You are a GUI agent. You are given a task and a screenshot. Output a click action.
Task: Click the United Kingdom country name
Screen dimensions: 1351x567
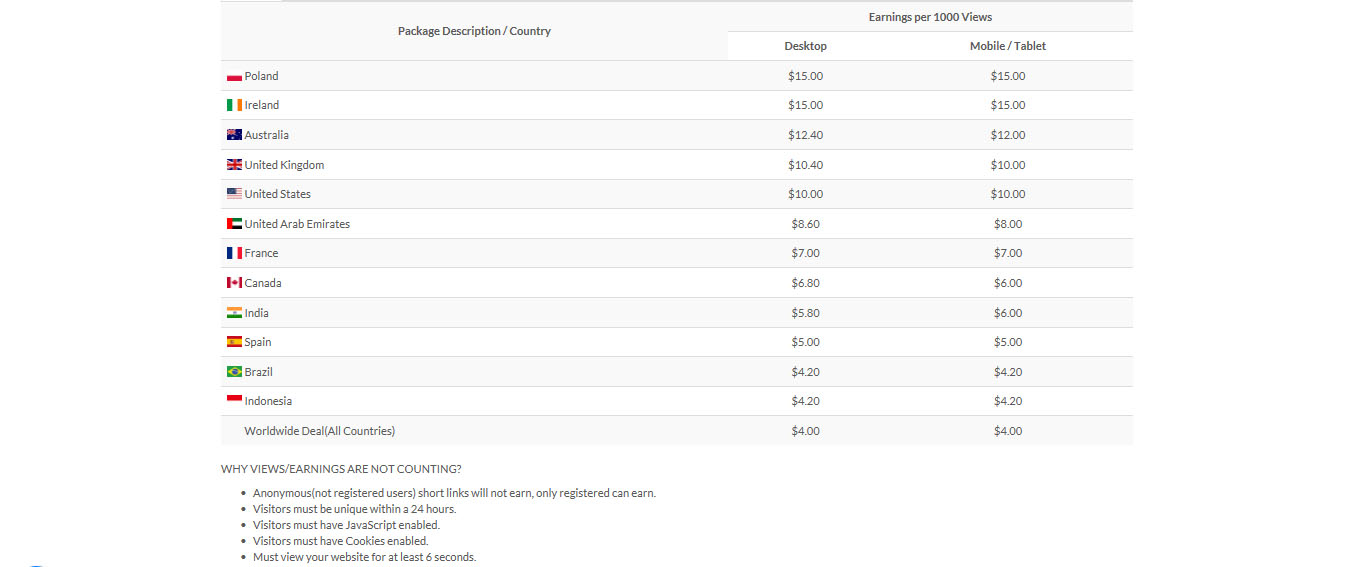(284, 165)
